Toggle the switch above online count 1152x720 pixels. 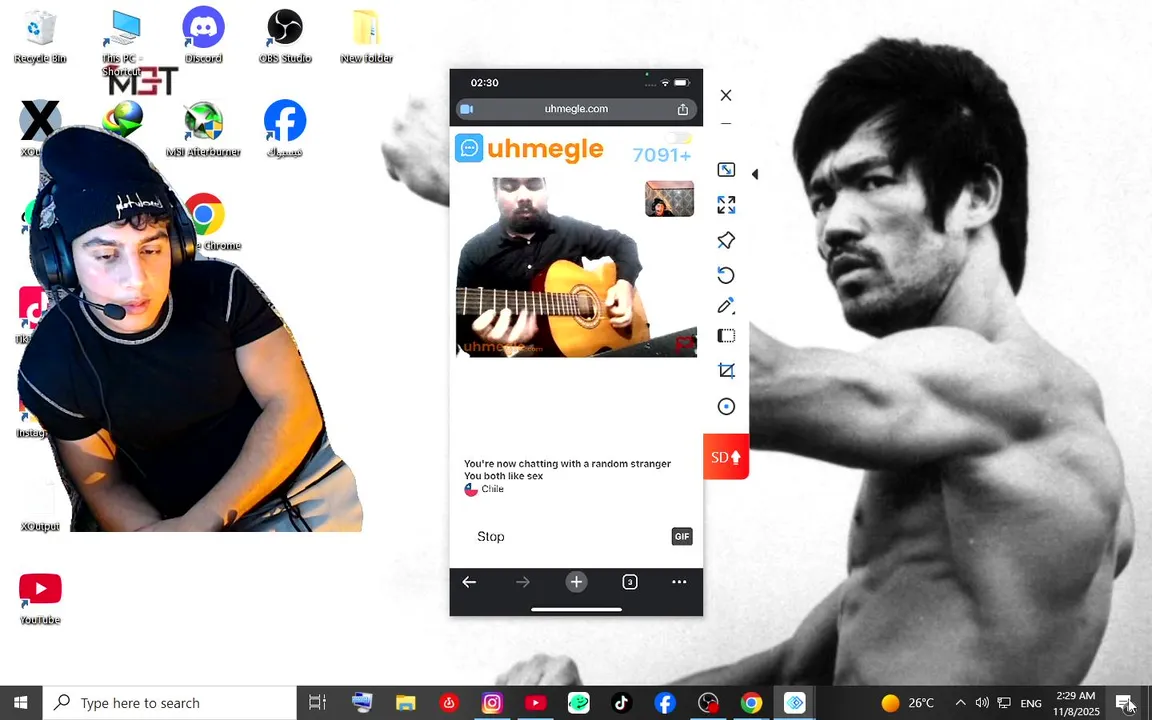click(x=679, y=137)
